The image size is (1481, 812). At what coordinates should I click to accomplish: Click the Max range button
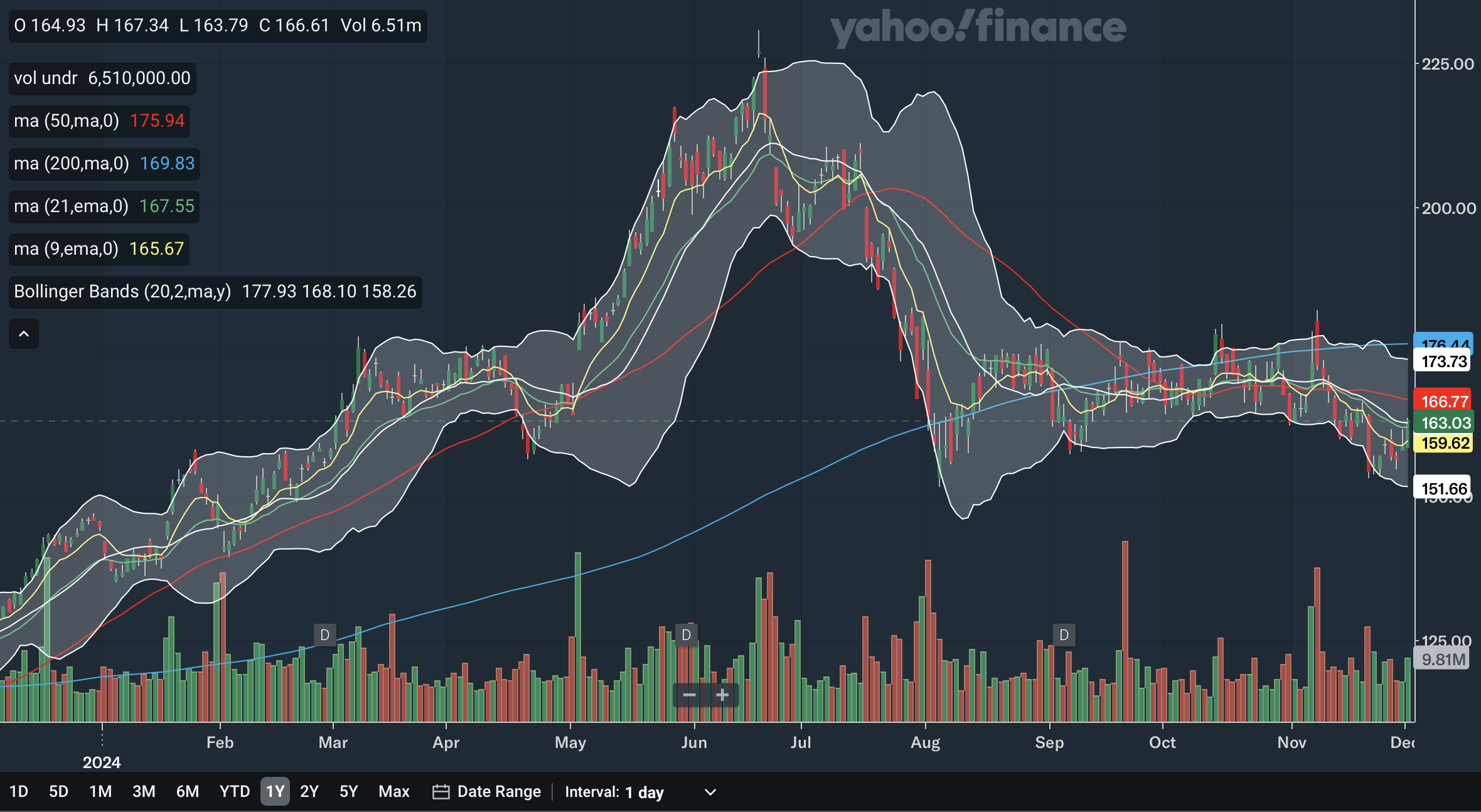point(394,791)
